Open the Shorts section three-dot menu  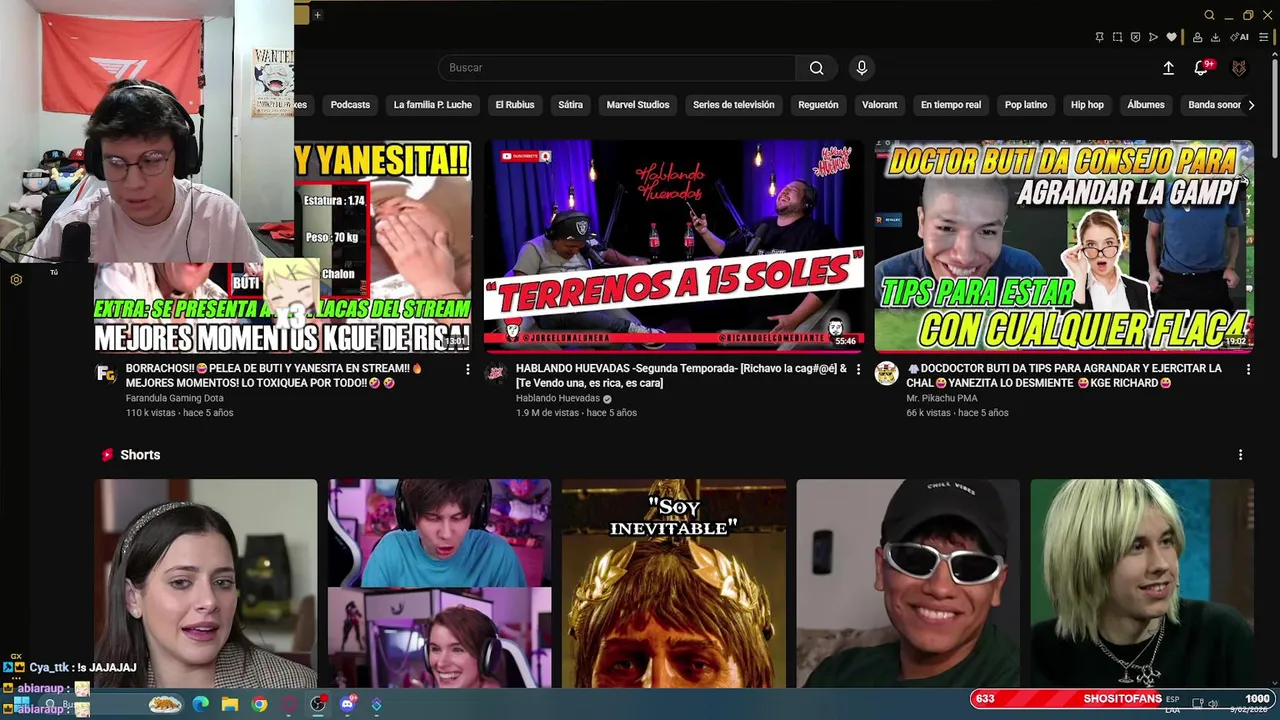[x=1240, y=455]
